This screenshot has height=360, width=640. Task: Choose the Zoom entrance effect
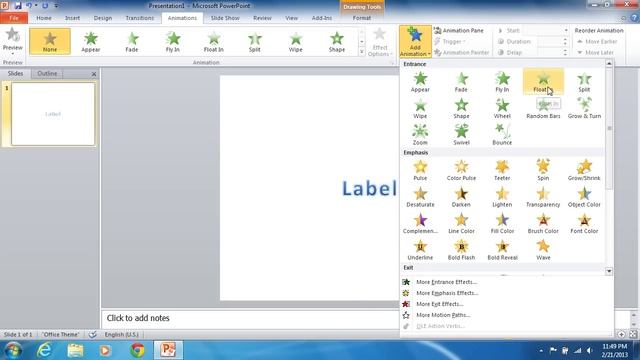point(420,135)
